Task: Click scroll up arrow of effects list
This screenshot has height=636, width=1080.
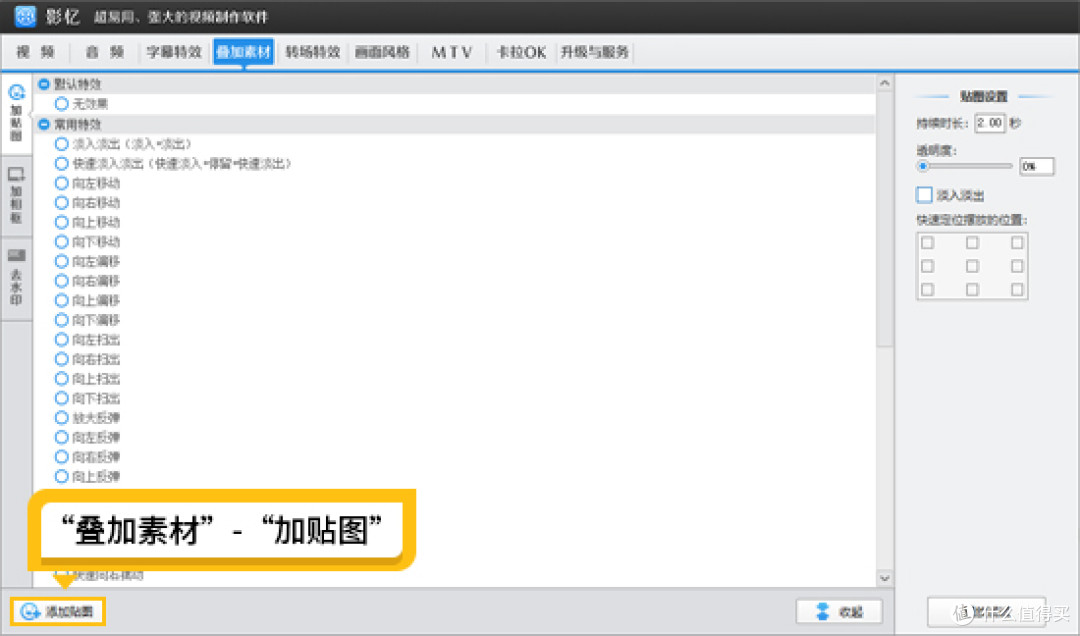Action: 884,83
